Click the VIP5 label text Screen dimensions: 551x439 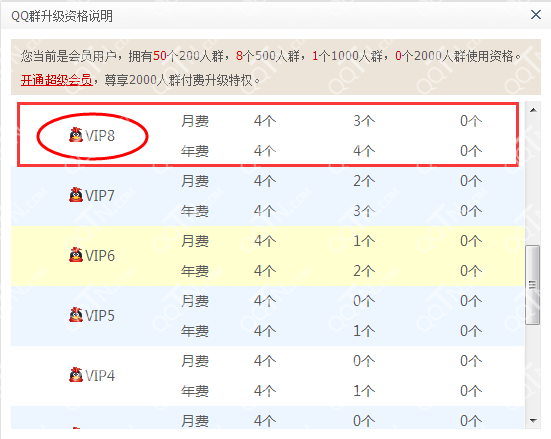coord(100,316)
